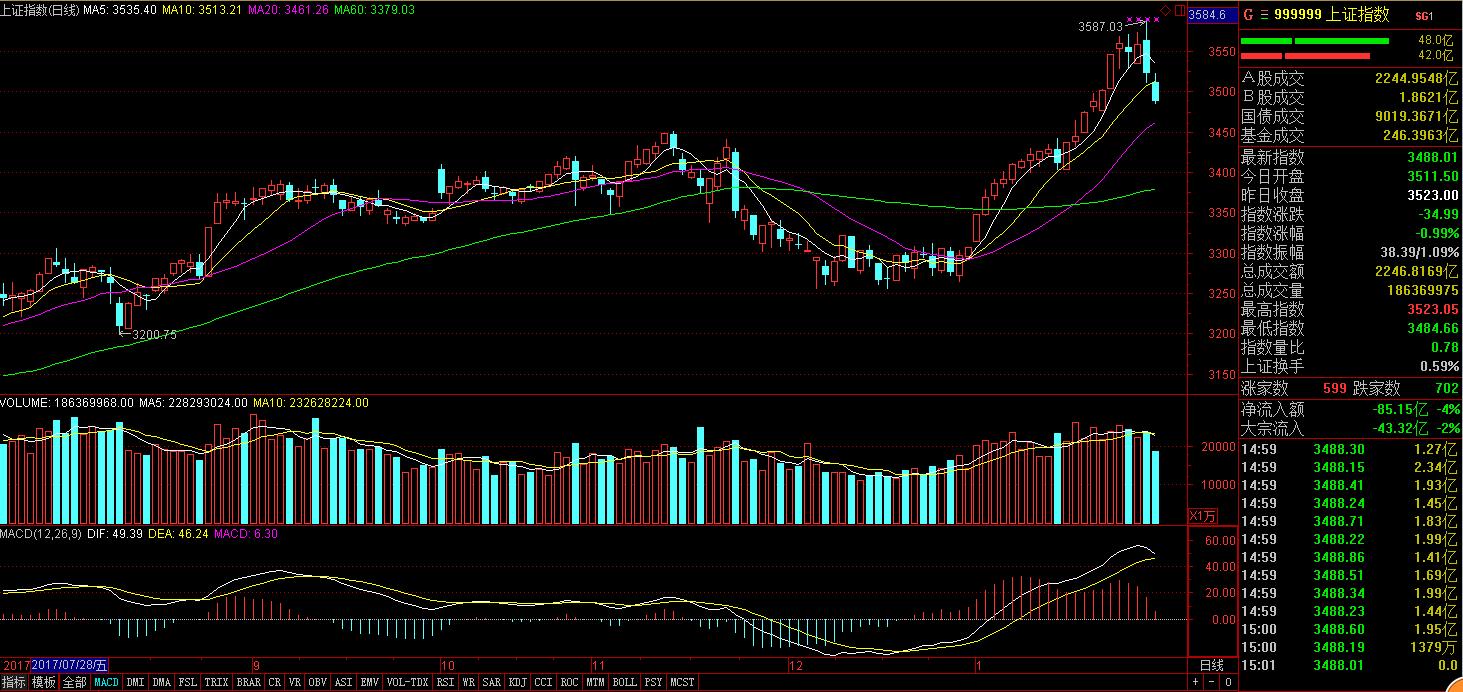Switch to the DMA indicator

click(161, 682)
